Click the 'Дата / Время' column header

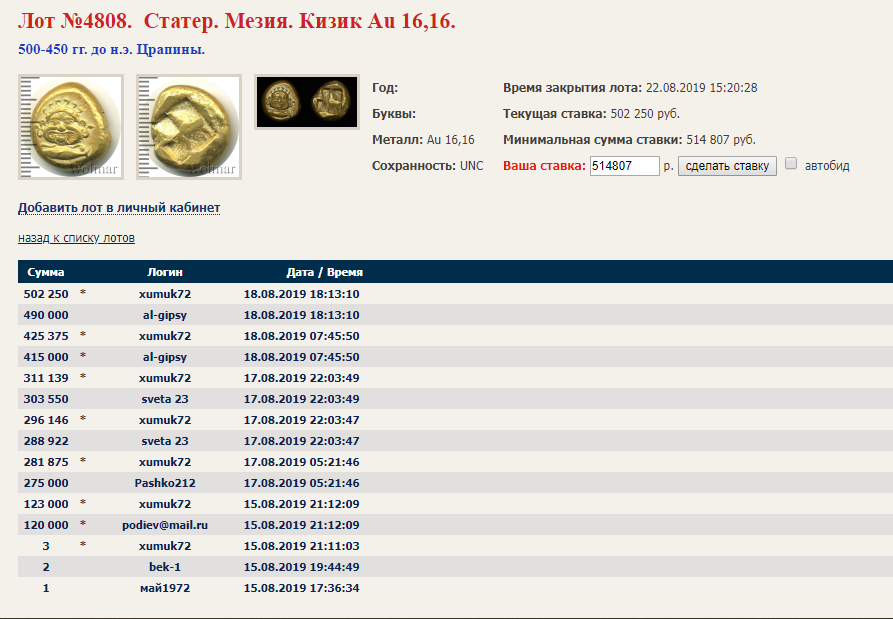point(325,272)
